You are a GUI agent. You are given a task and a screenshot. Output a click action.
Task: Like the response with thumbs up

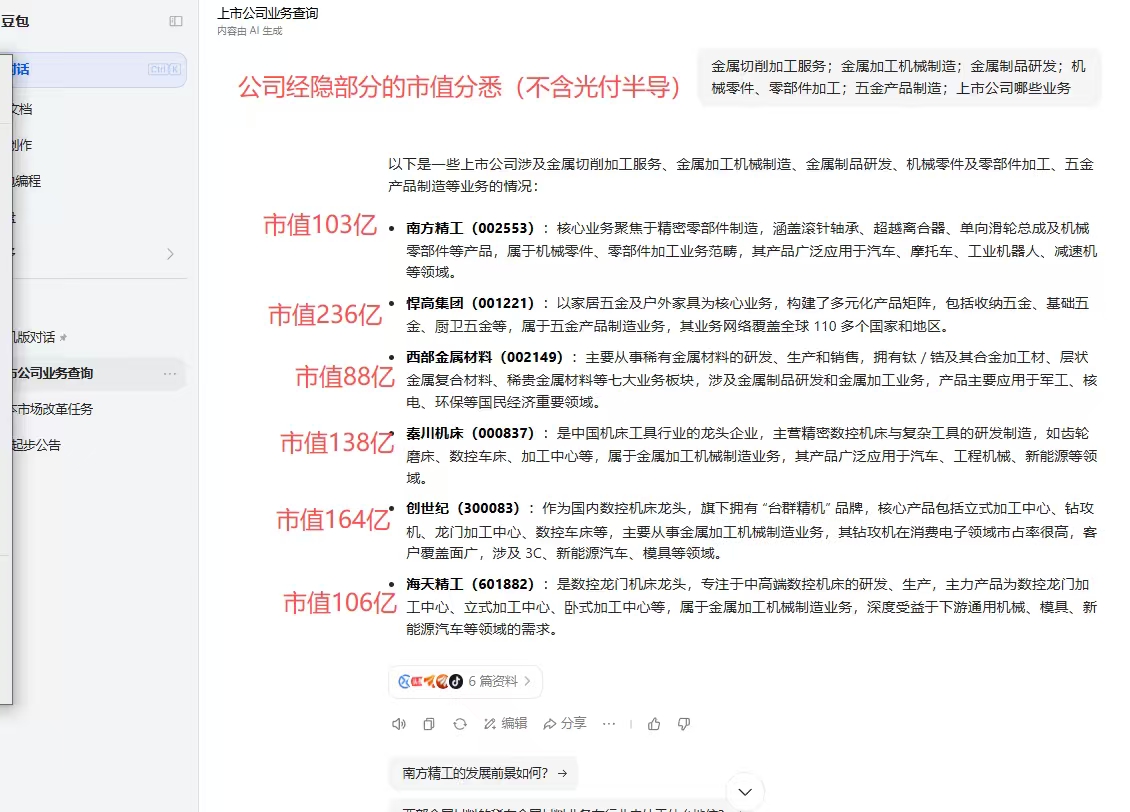(654, 724)
